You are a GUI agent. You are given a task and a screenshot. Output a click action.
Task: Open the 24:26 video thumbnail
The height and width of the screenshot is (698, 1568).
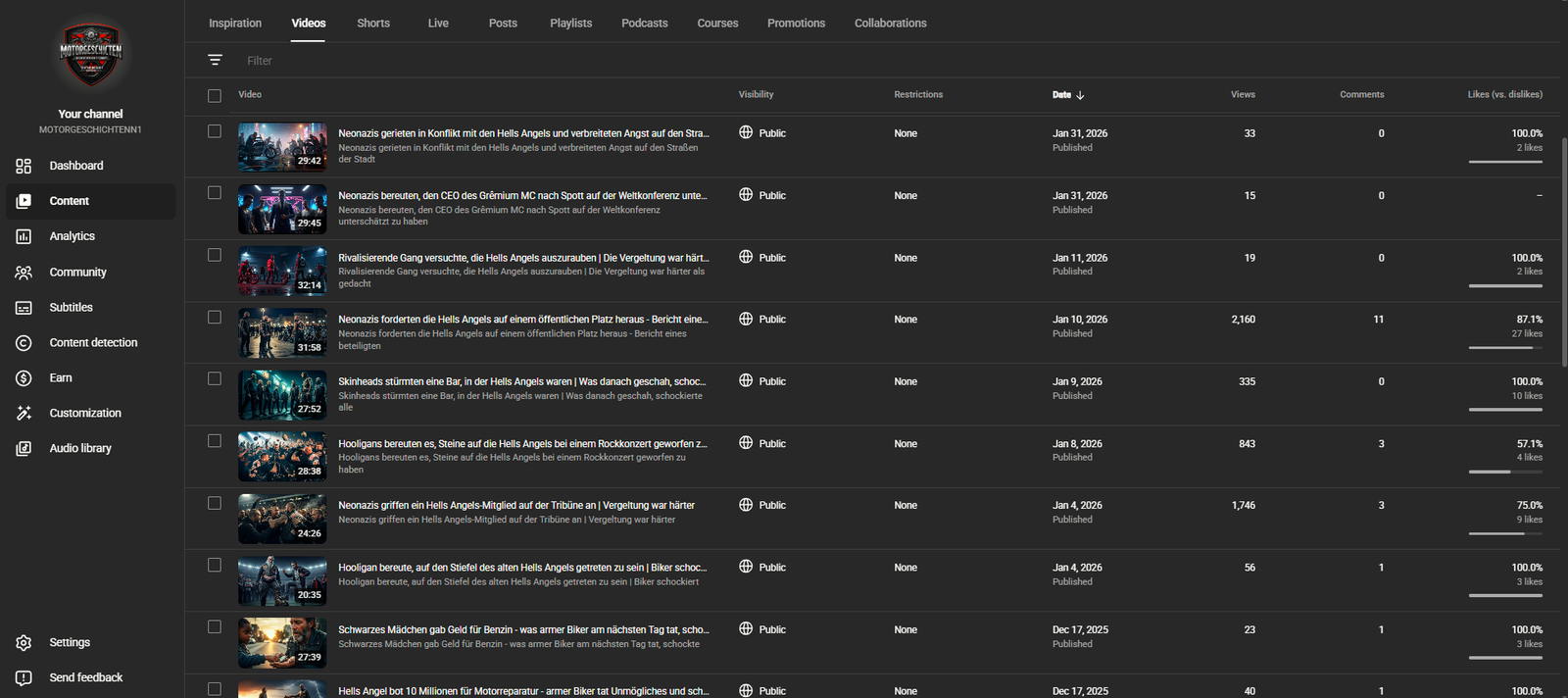282,519
